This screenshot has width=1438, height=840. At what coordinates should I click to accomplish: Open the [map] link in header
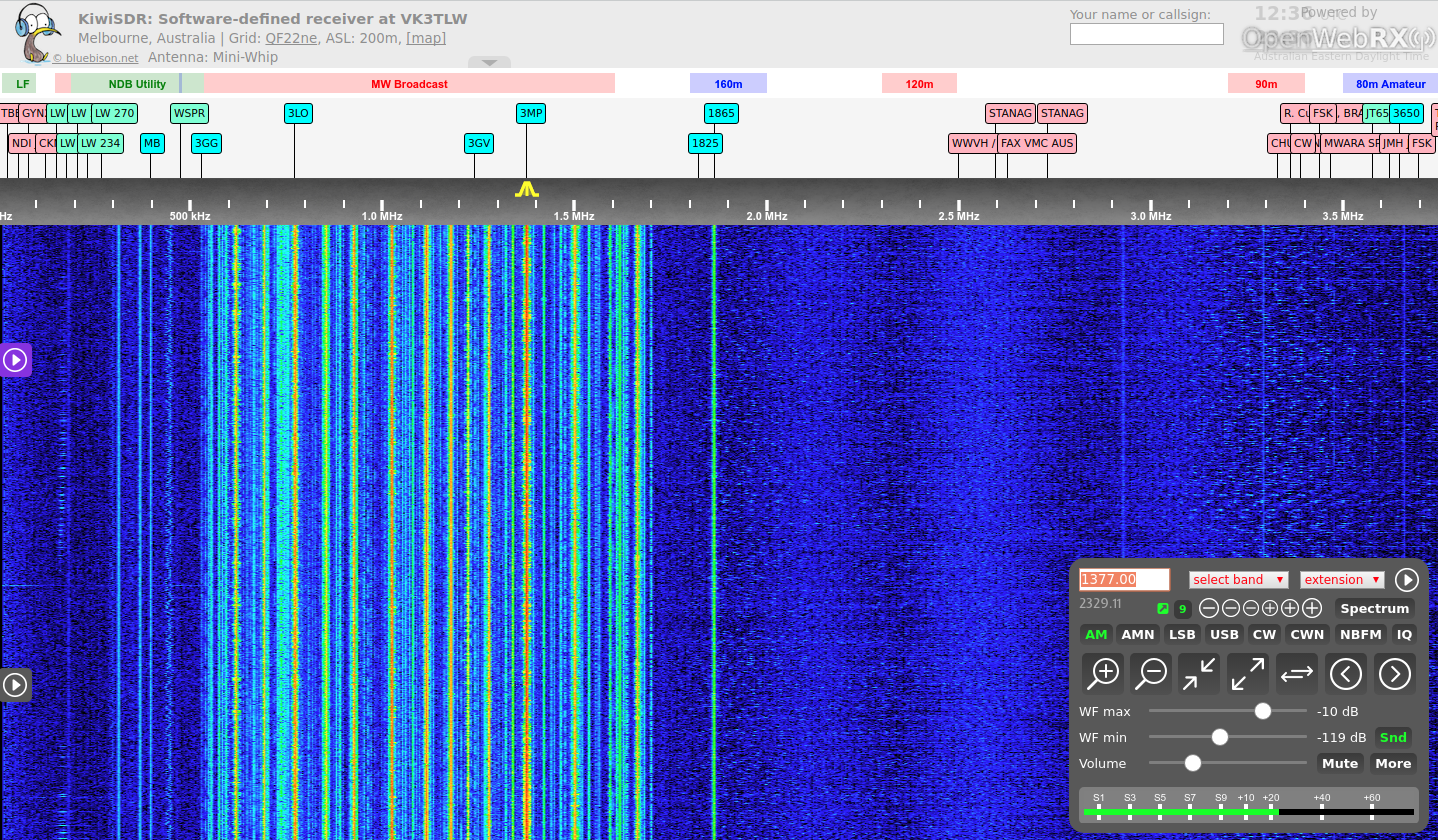(426, 38)
